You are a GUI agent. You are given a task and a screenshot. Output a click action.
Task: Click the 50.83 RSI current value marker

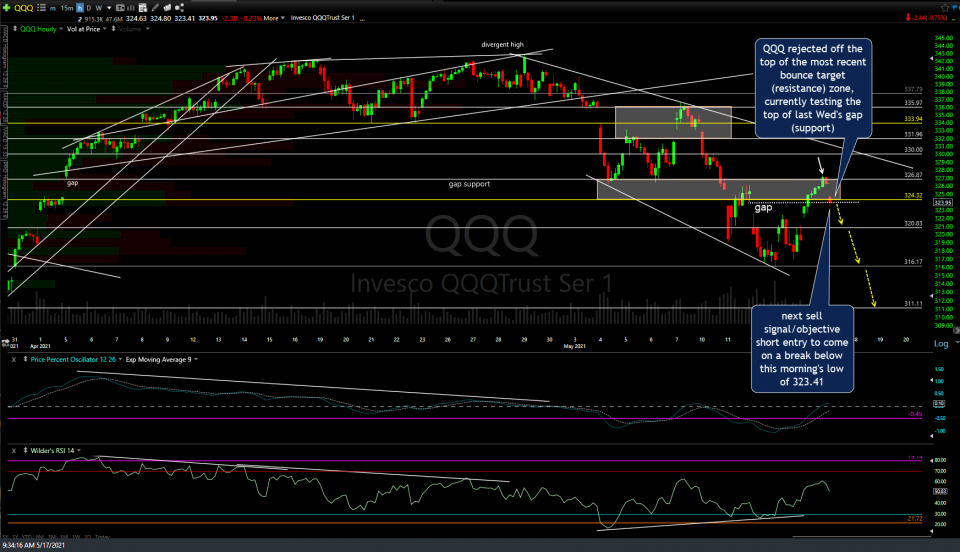point(940,491)
